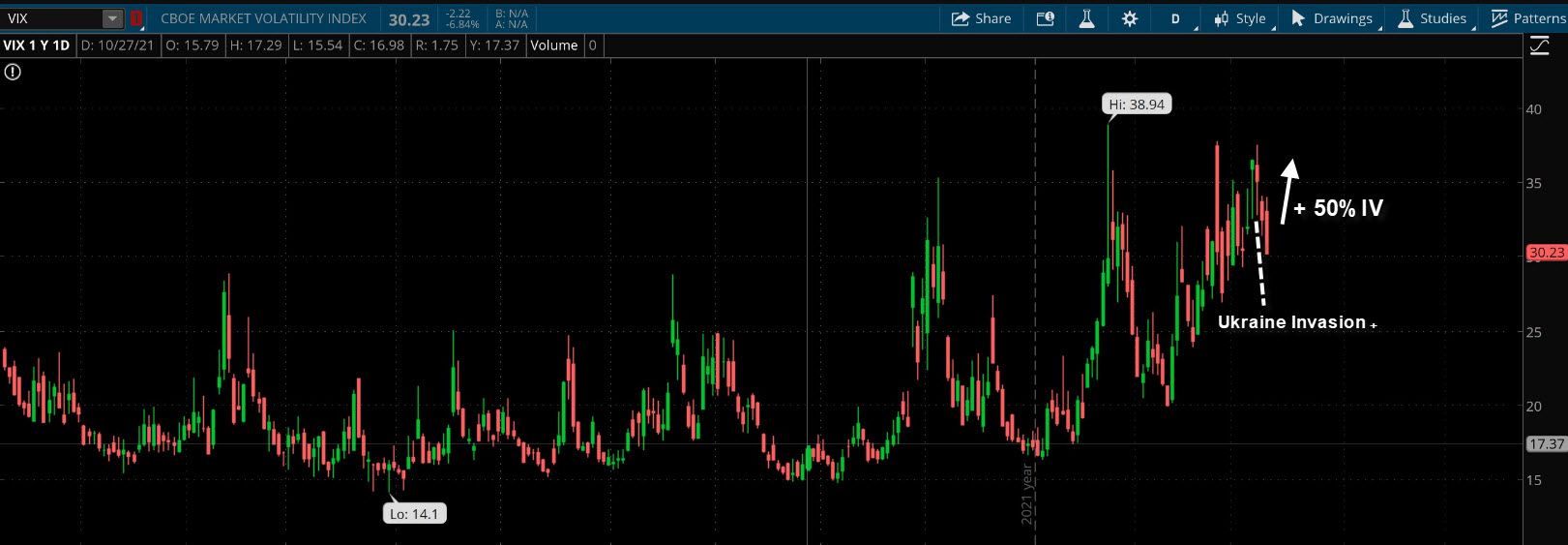This screenshot has height=545, width=1568.
Task: Click the D: 10/27/21 date readout
Action: (118, 45)
